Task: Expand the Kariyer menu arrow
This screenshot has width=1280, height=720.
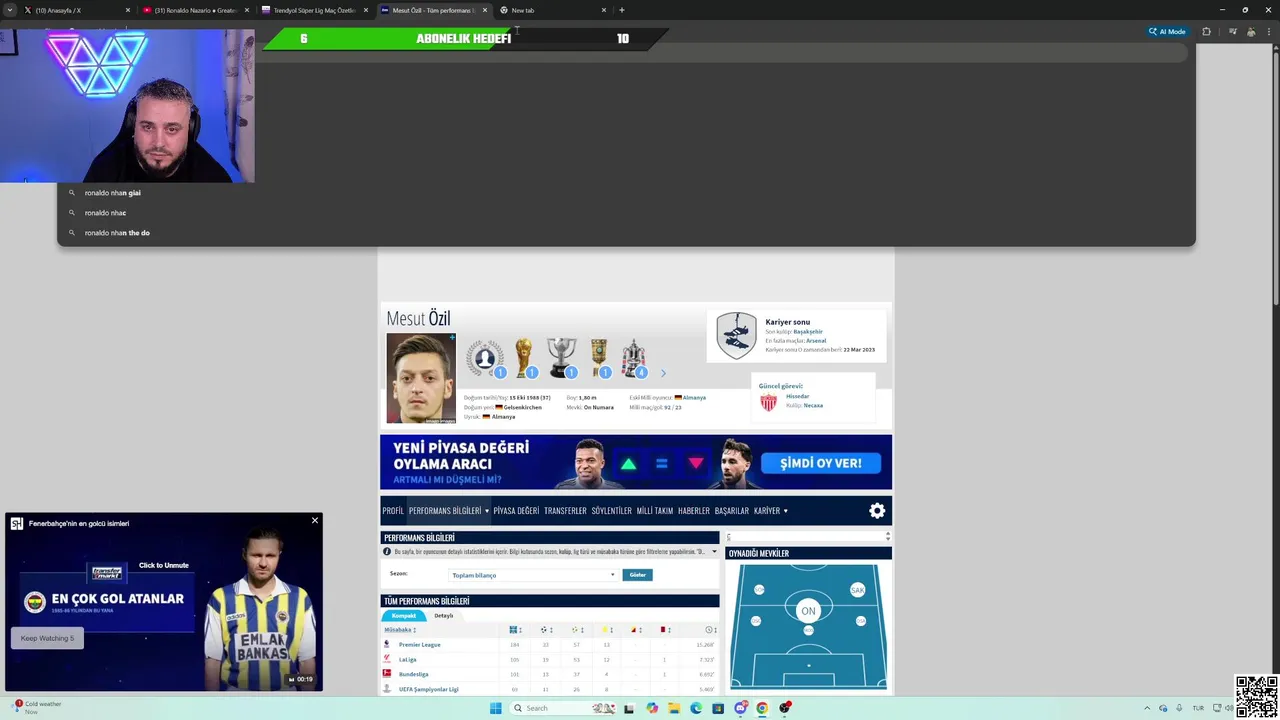Action: pos(785,511)
